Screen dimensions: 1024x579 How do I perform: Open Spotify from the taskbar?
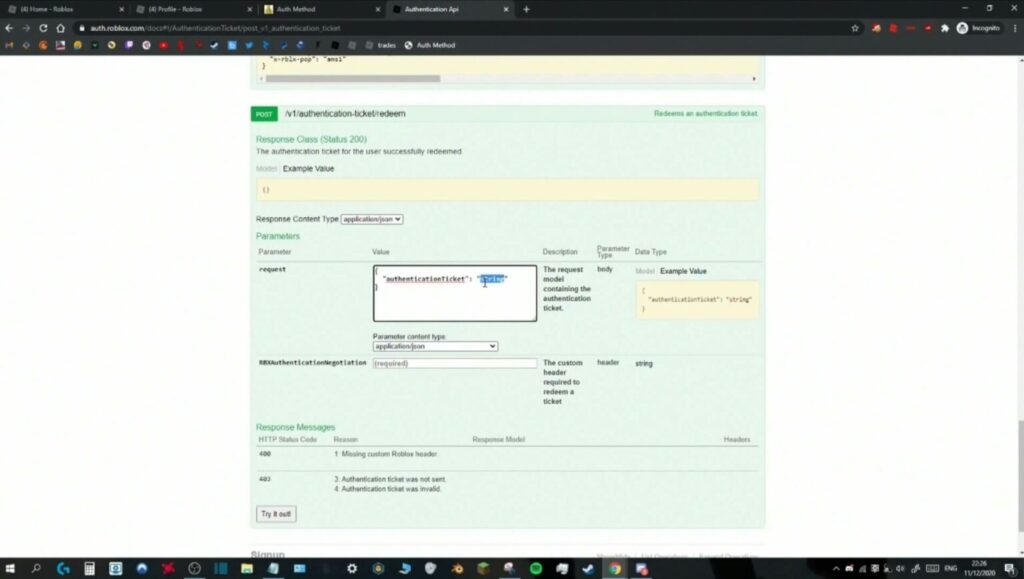coord(536,569)
